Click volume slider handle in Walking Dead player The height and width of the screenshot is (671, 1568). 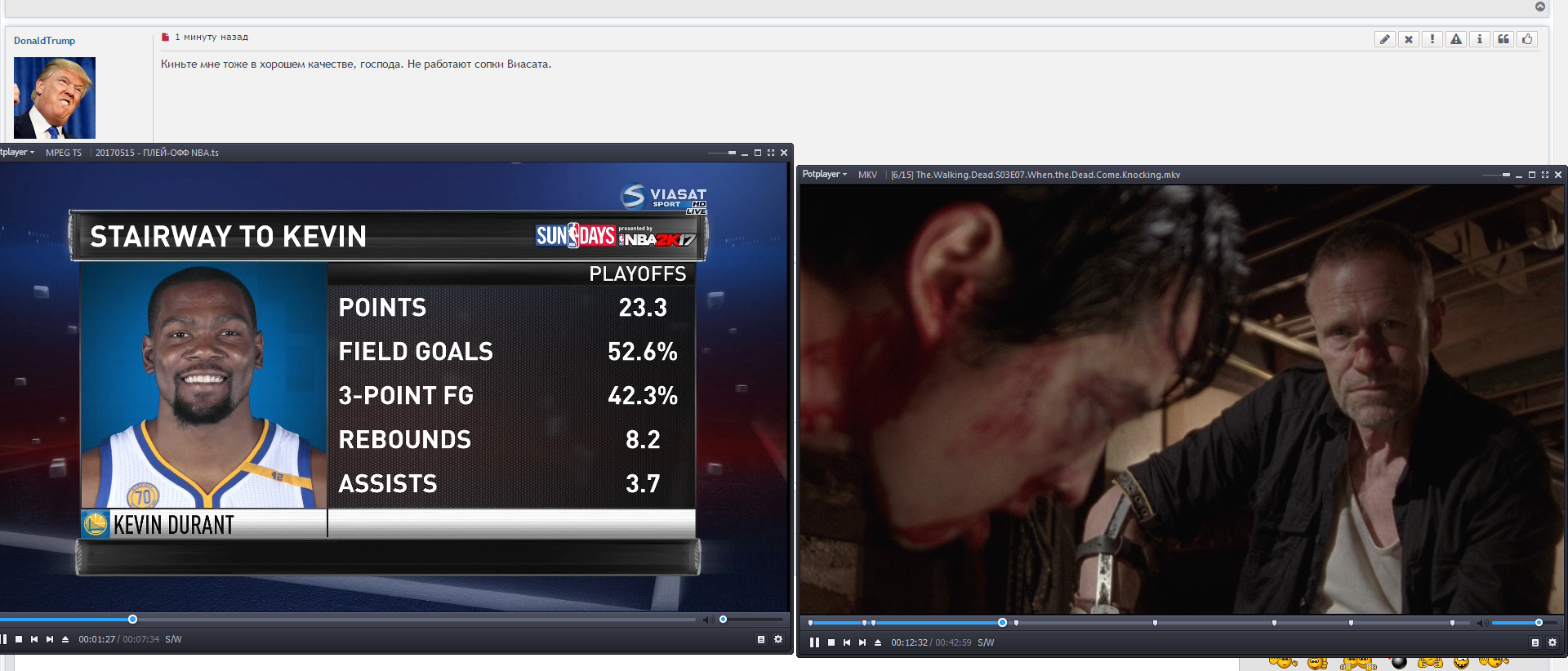pyautogui.click(x=1539, y=623)
